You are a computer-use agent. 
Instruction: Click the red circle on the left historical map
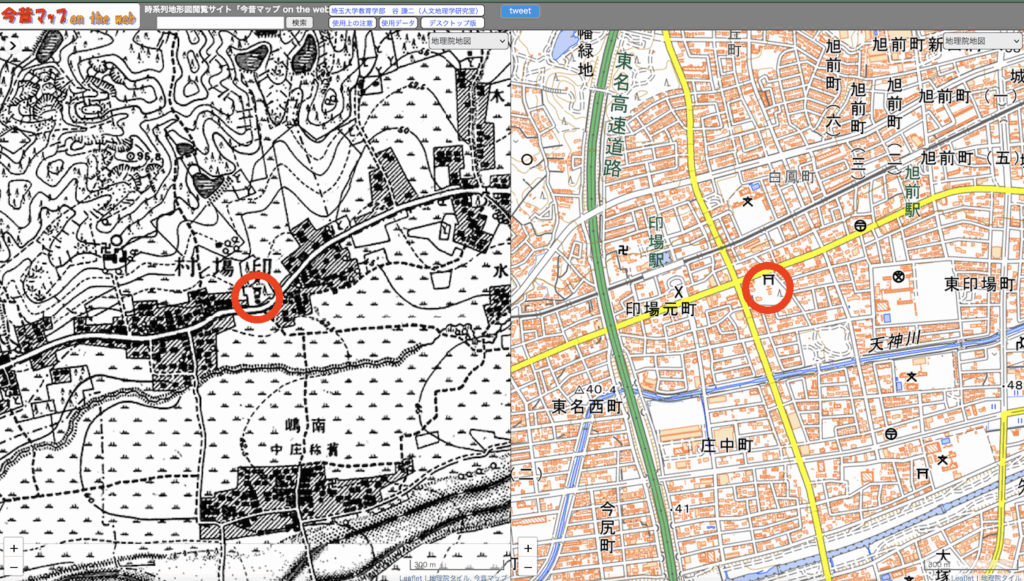257,297
